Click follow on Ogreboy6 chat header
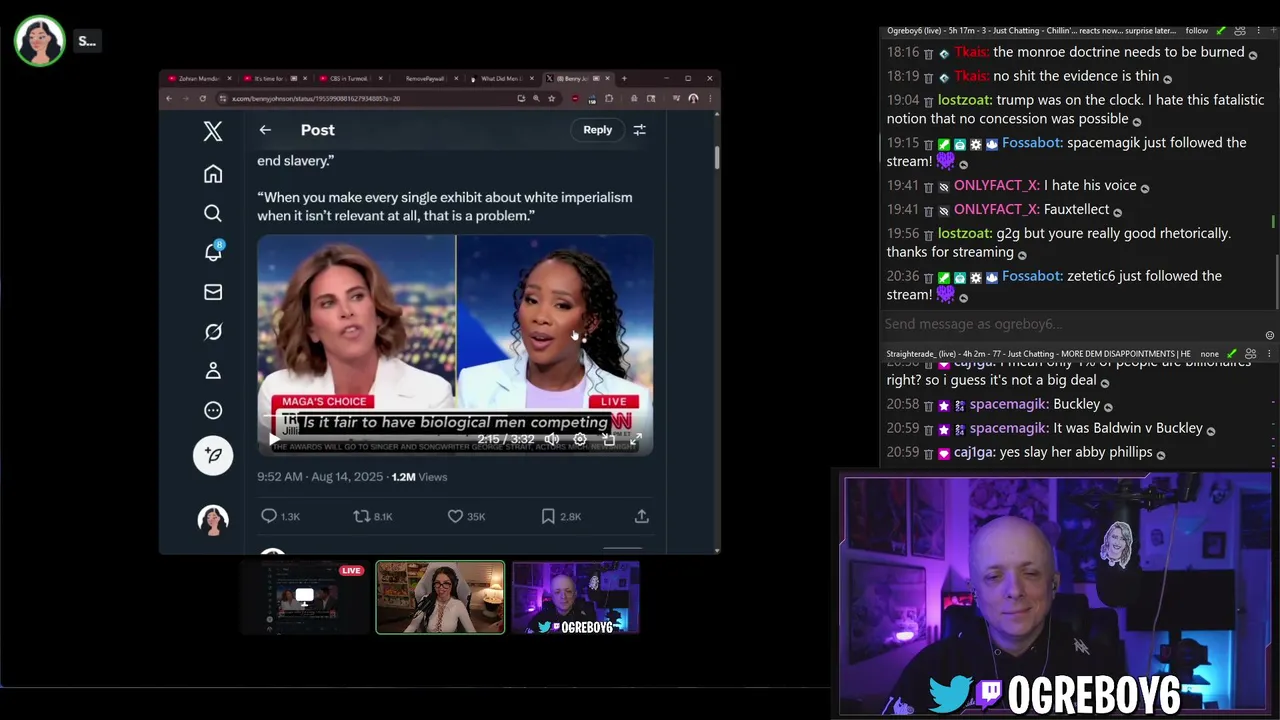Viewport: 1280px width, 720px height. point(1197,31)
